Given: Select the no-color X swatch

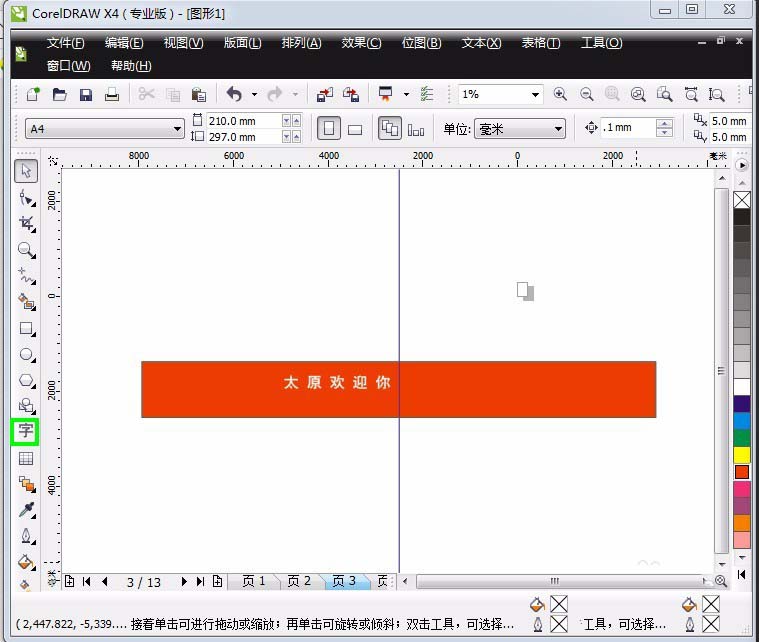Looking at the screenshot, I should (x=742, y=199).
